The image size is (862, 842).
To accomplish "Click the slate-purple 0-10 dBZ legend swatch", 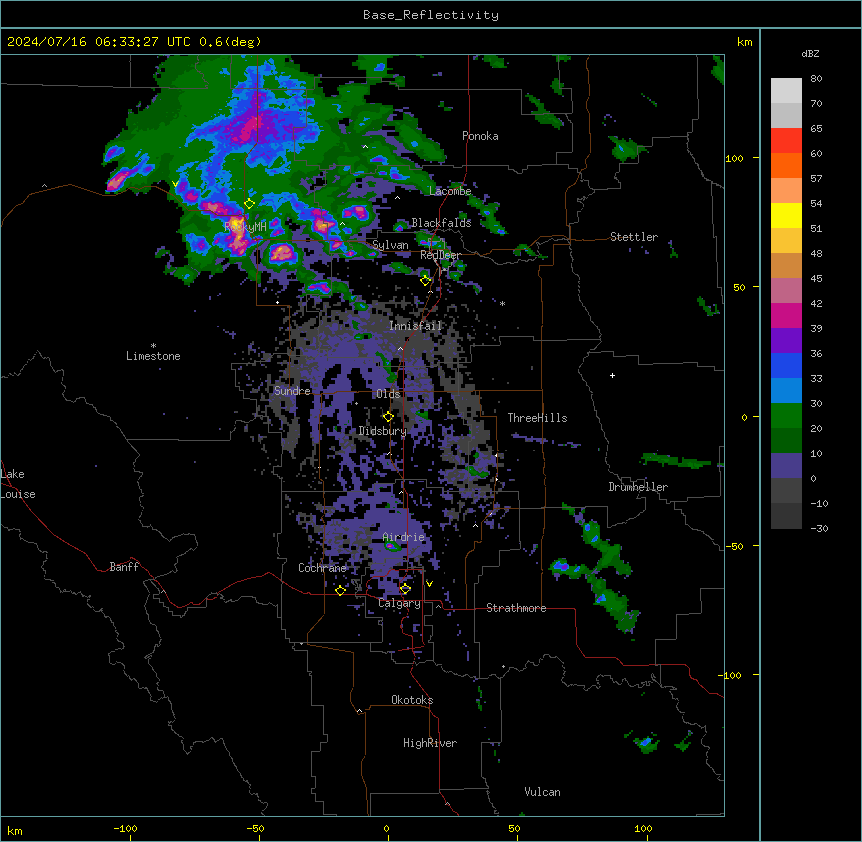I will click(x=786, y=466).
